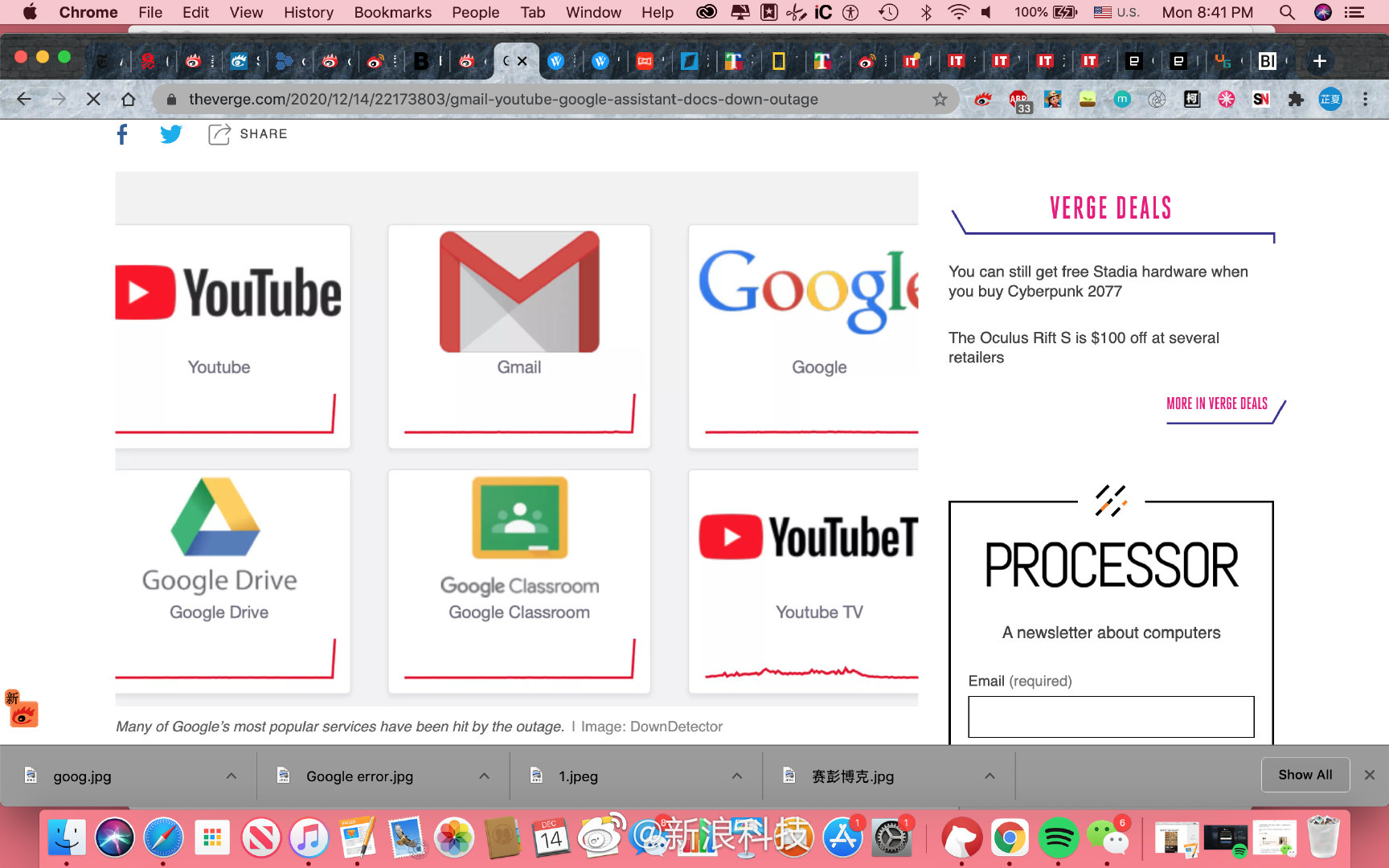Click the Show All downloads button
This screenshot has height=868, width=1389.
(1305, 775)
